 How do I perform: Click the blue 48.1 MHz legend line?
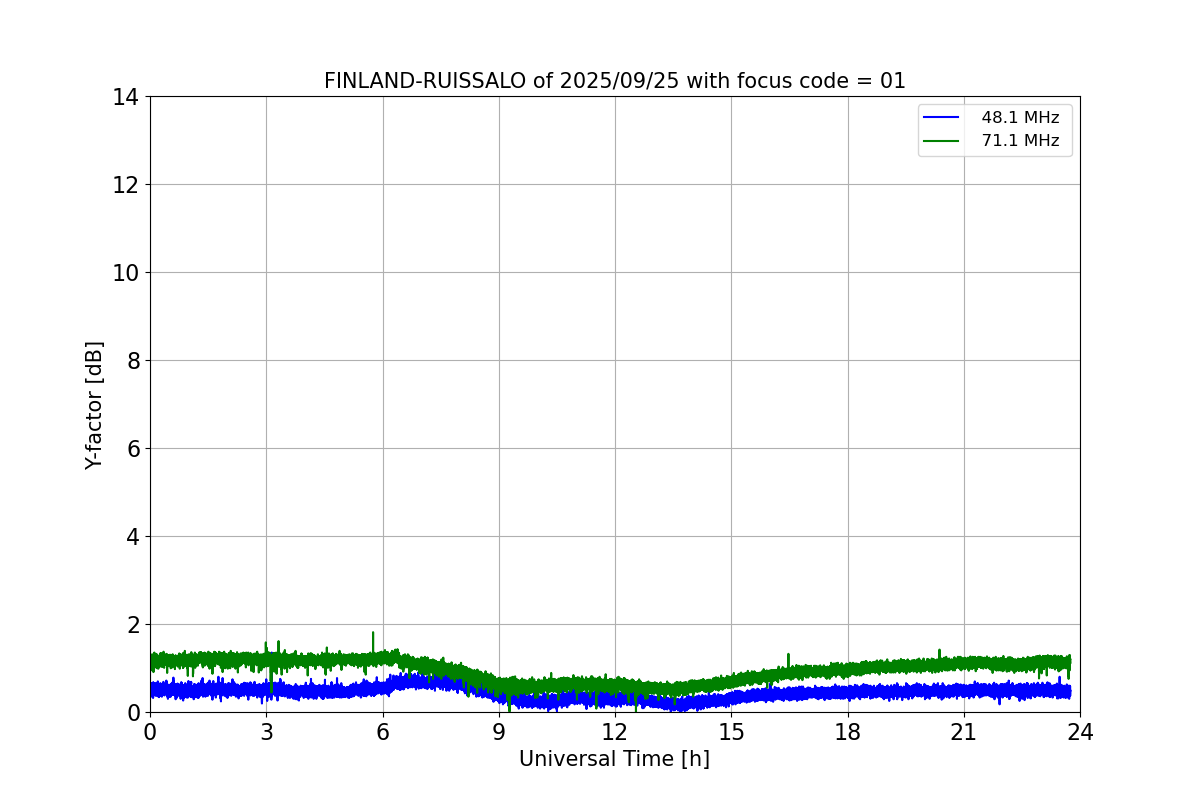point(941,118)
